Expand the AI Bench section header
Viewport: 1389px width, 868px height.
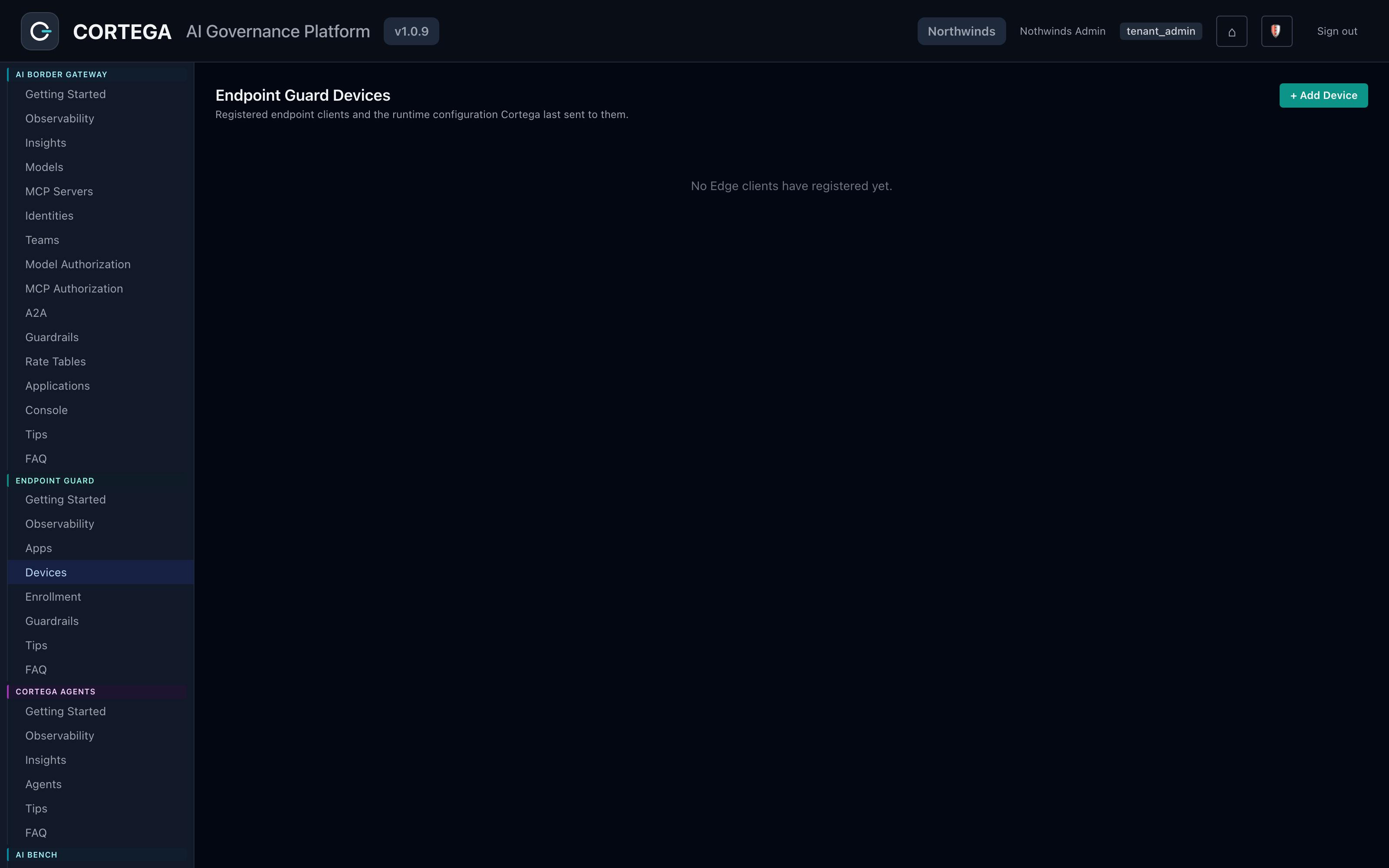point(97,855)
